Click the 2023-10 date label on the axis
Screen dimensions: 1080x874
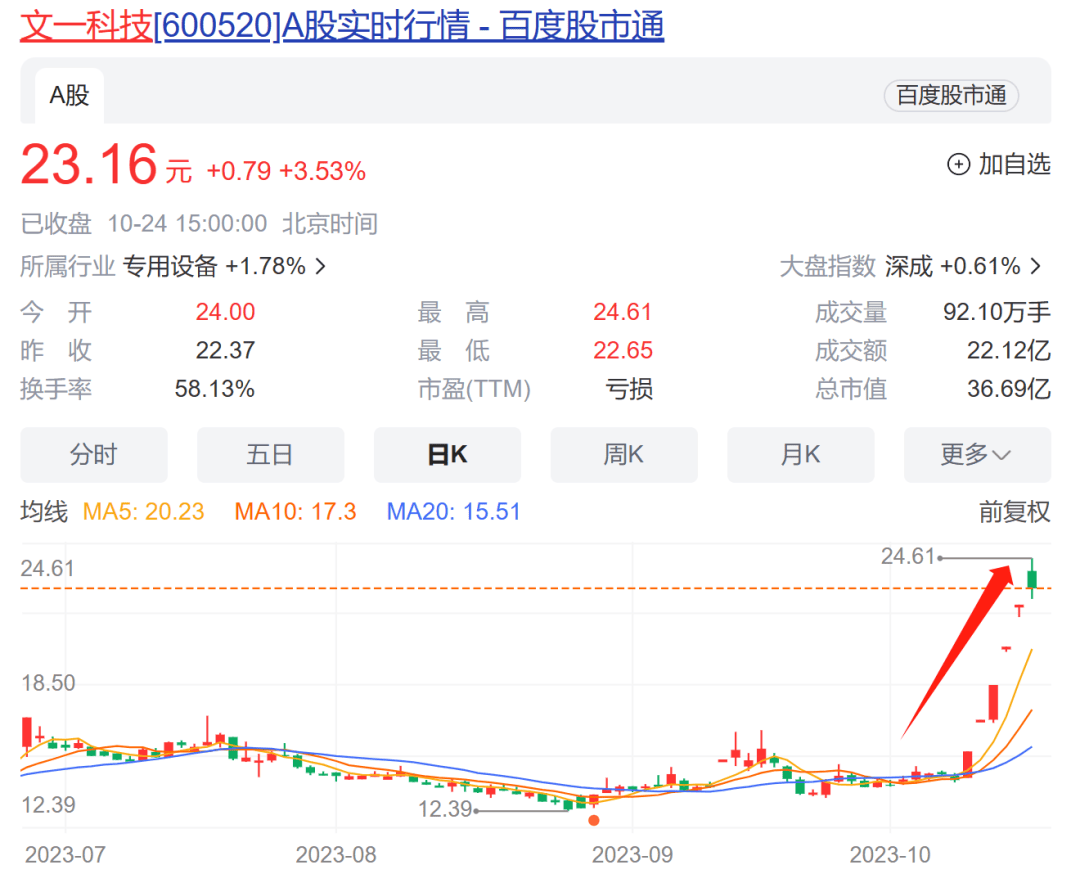[890, 855]
